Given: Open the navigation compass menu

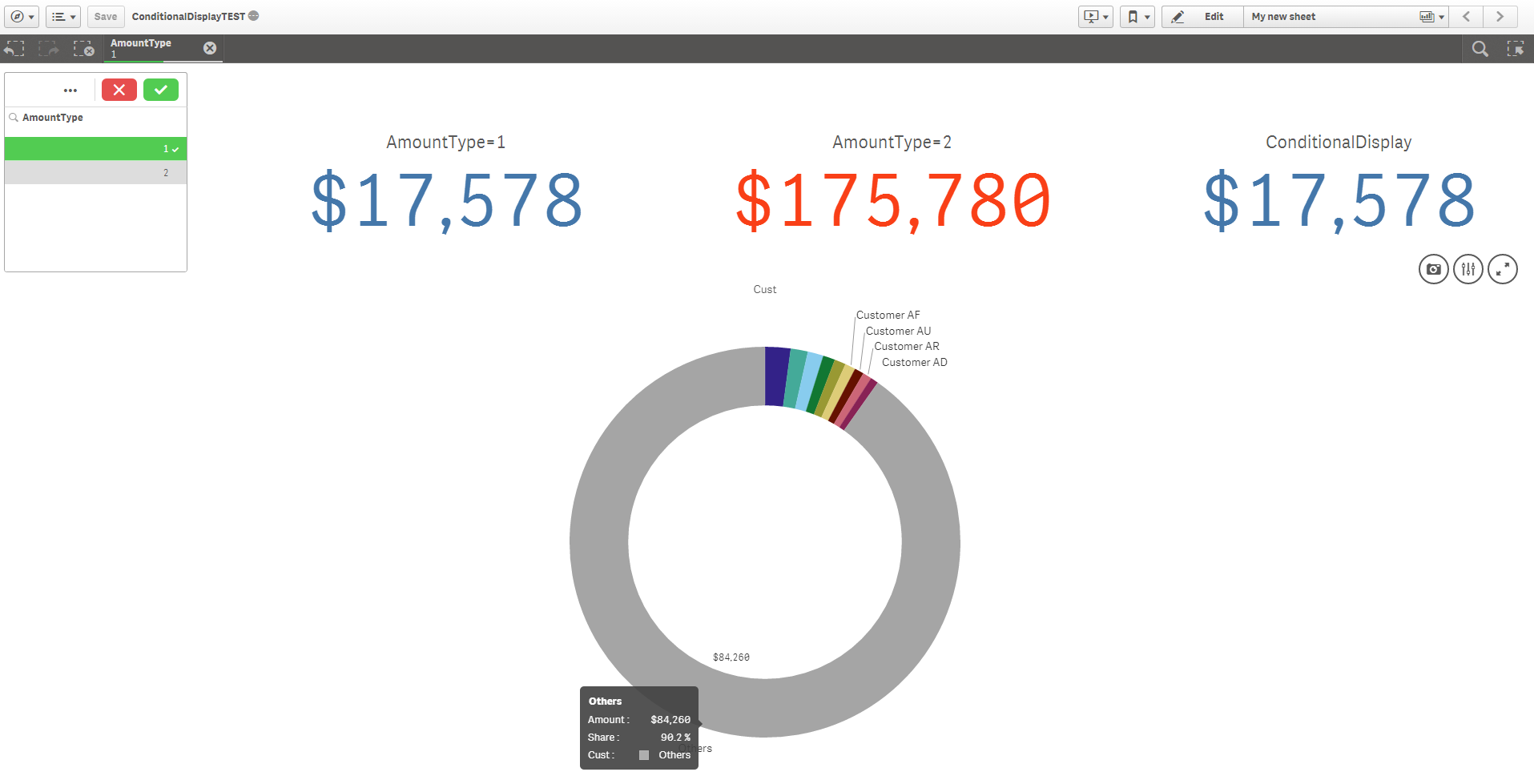Looking at the screenshot, I should [22, 16].
